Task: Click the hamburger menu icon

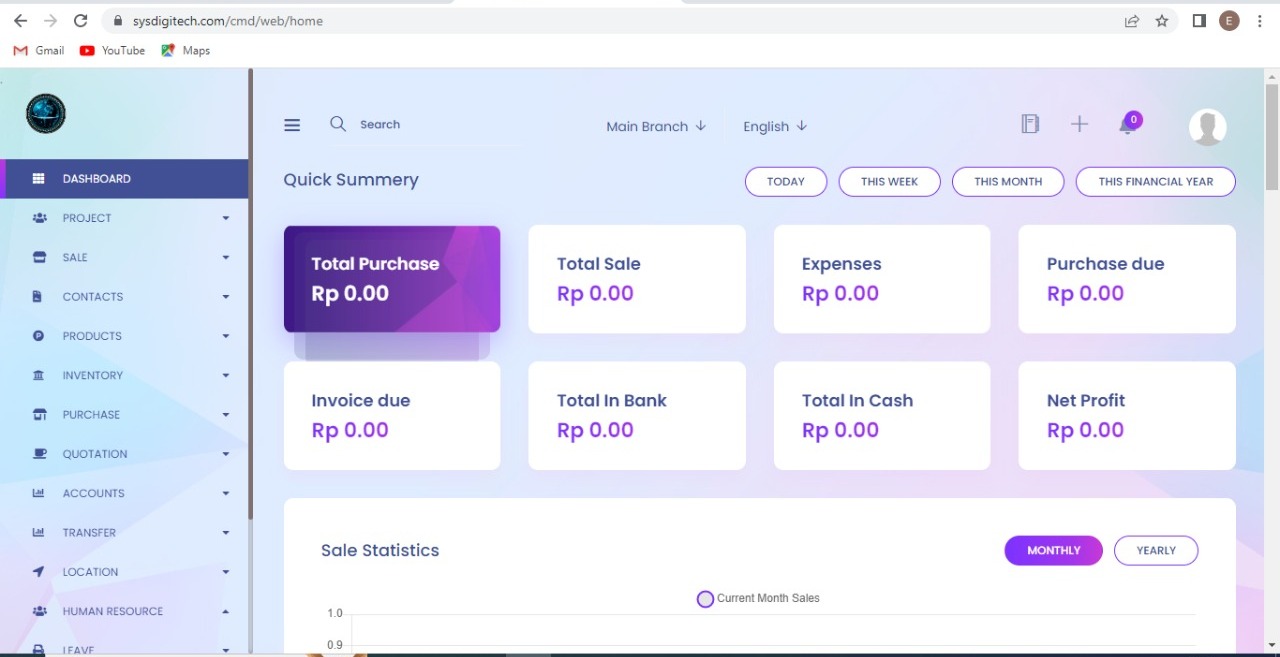Action: tap(292, 125)
